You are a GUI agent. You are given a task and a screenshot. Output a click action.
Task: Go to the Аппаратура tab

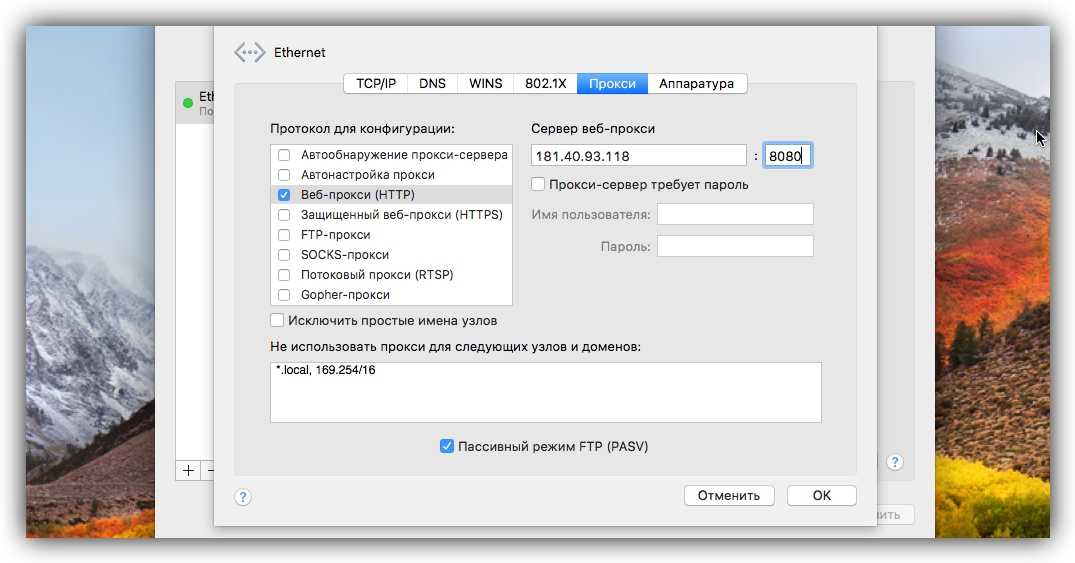click(x=696, y=84)
